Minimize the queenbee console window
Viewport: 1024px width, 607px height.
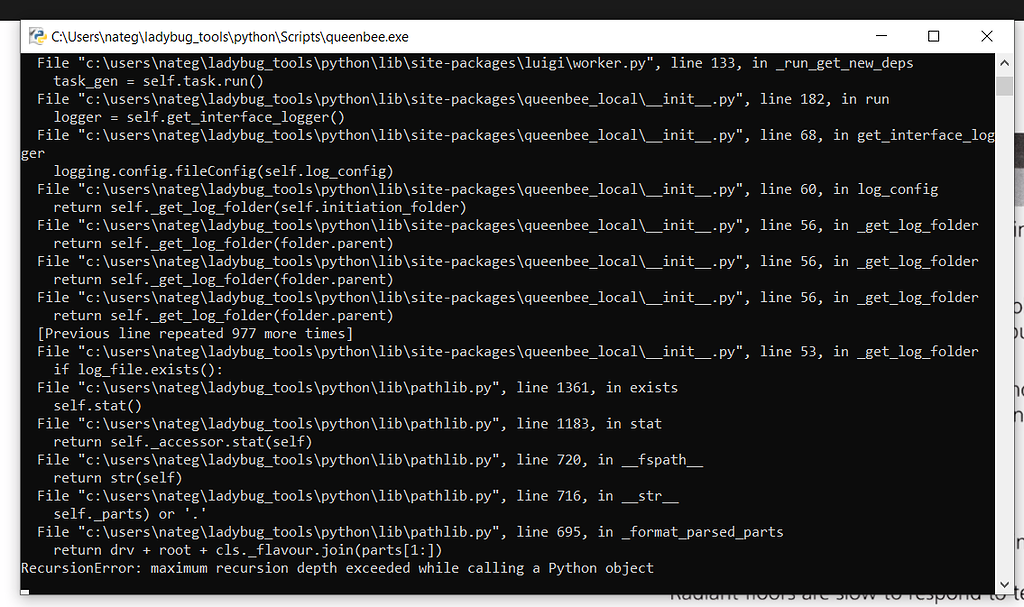click(x=880, y=35)
